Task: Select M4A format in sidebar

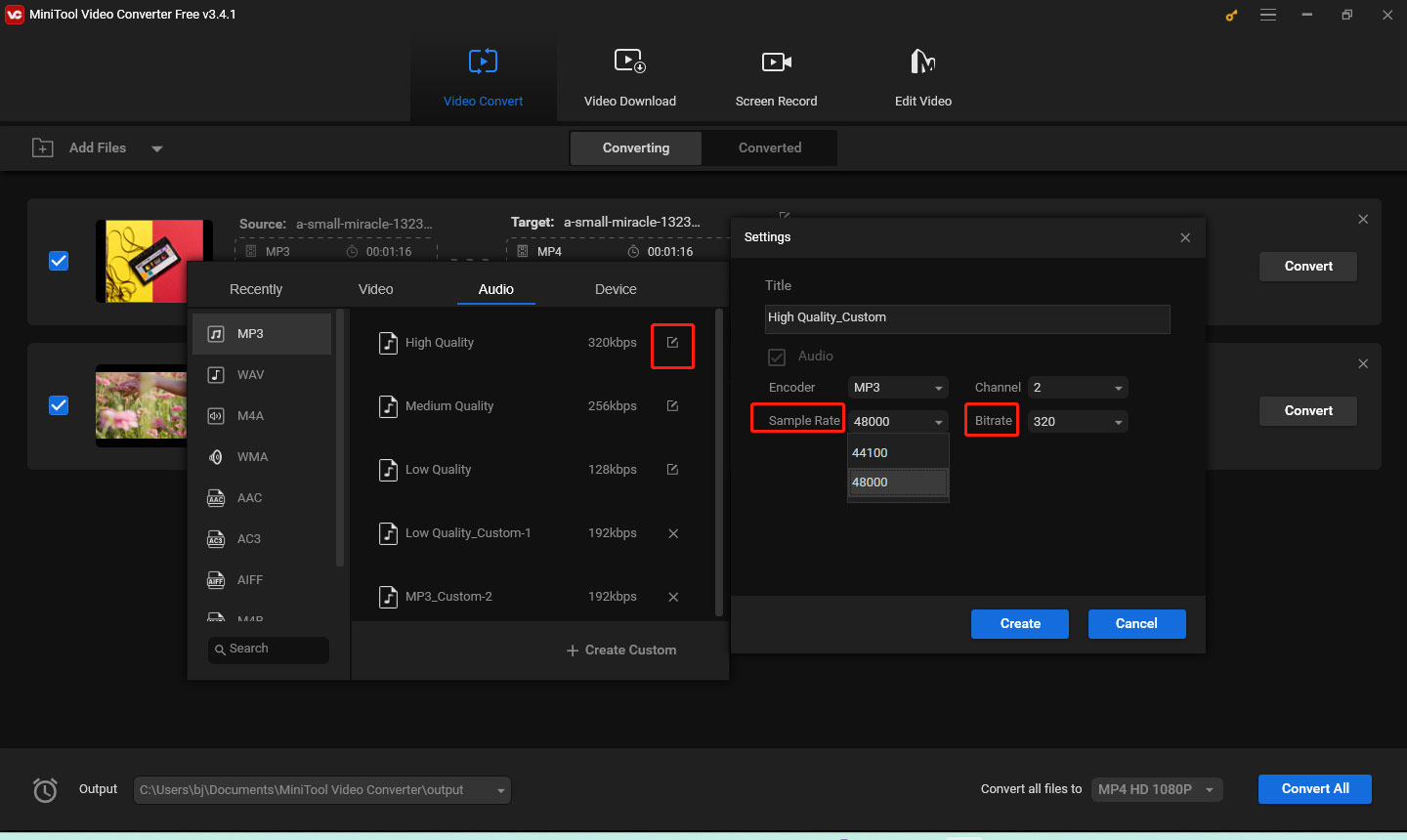Action: [x=262, y=416]
